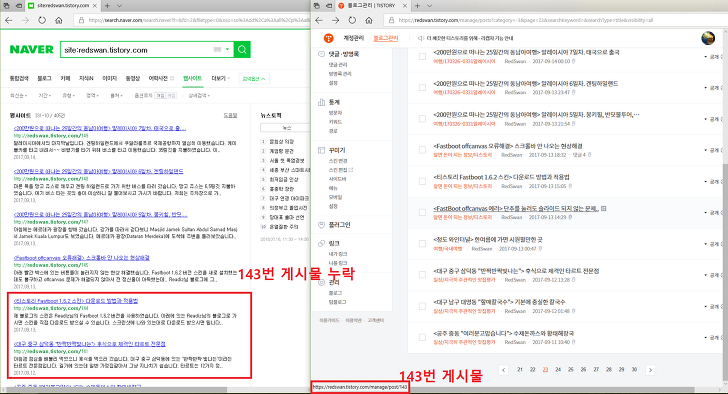Viewport: 728px width, 394px height.
Task: Click the 댓글·방명록 speech bubble icon
Action: 321,54
